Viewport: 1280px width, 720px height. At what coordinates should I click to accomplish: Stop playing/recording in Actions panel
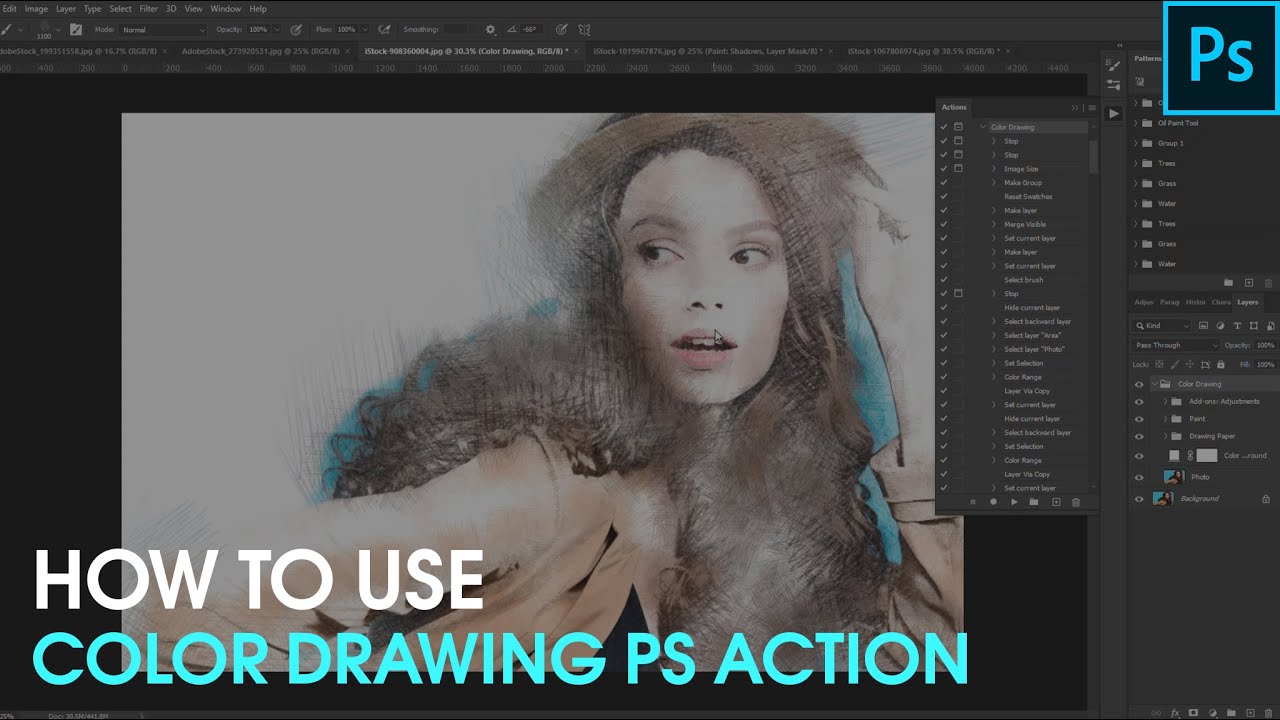972,502
